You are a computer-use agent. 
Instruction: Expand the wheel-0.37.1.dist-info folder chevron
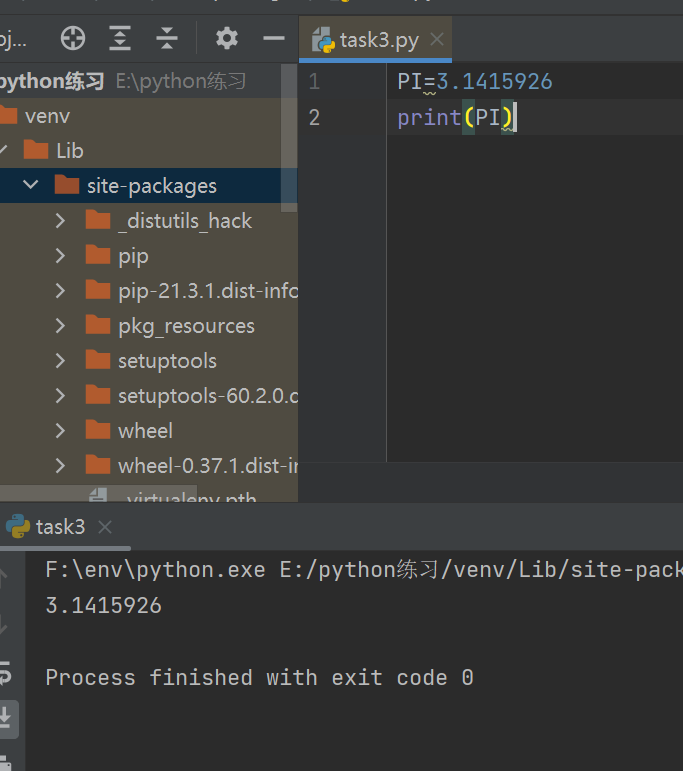(60, 465)
